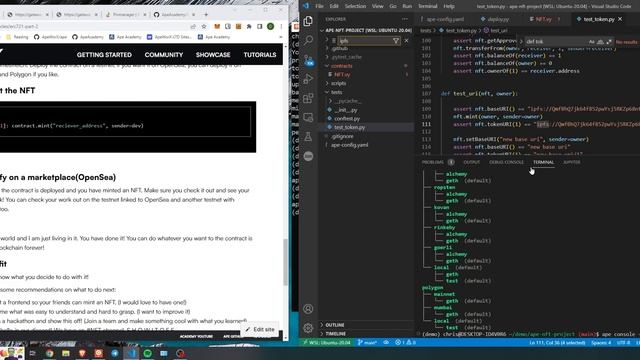Open the Search view in activity bar
The image size is (640, 360).
(x=308, y=40)
